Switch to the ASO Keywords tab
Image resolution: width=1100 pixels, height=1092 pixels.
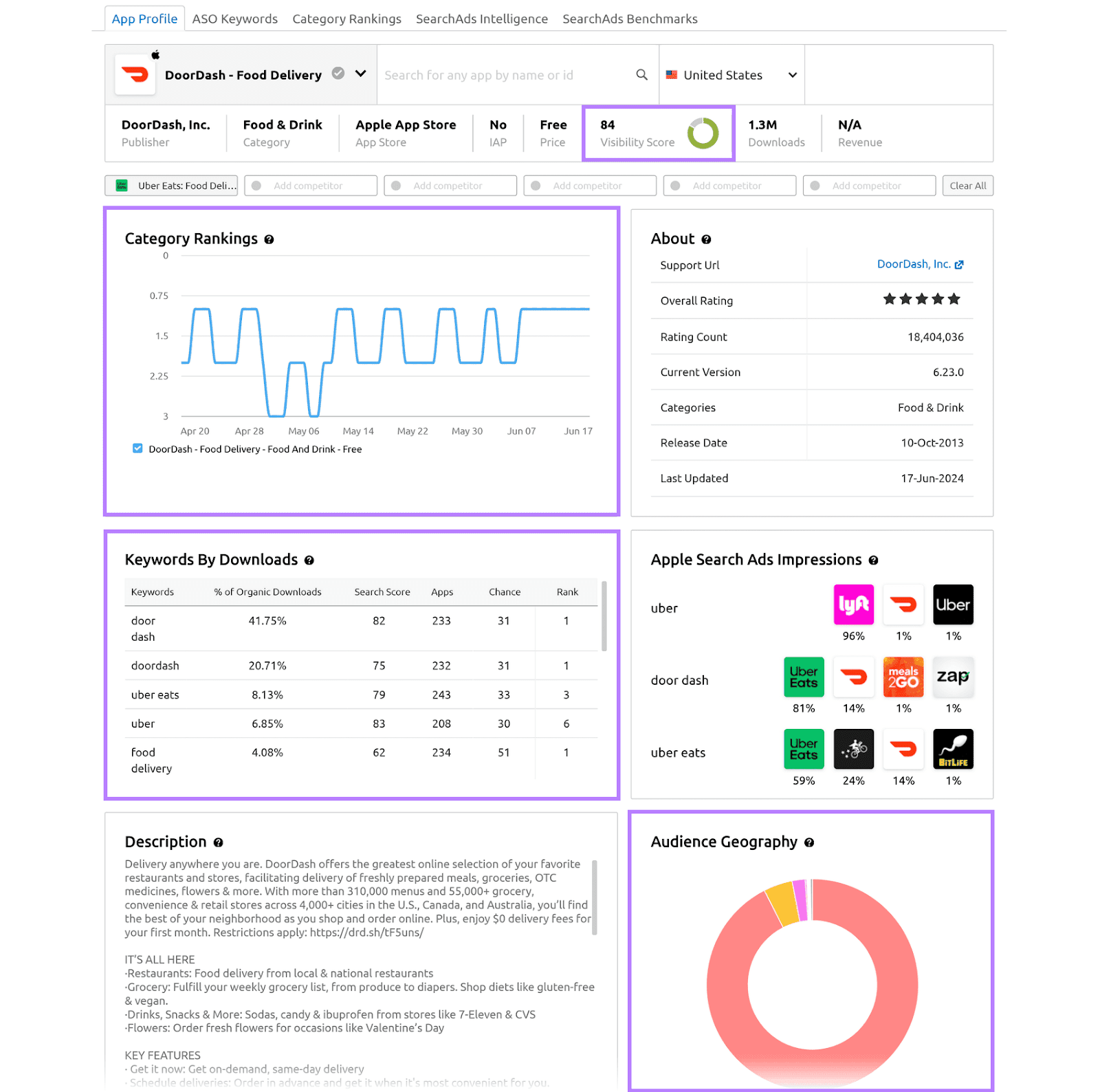tap(234, 19)
